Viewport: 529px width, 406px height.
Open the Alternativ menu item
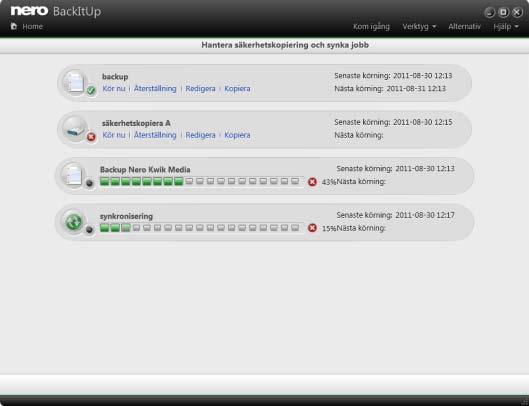pos(464,26)
